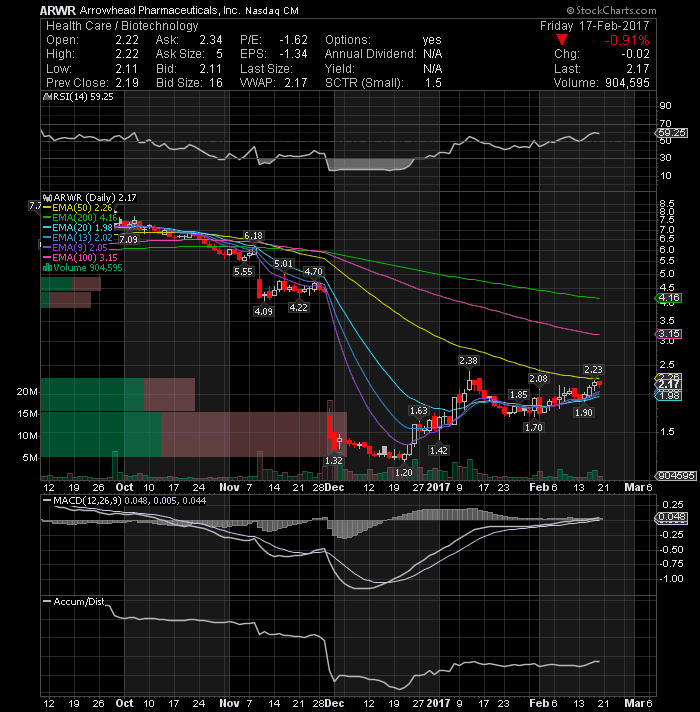Click the Options yes value
Viewport: 700px width, 712px height.
pyautogui.click(x=432, y=40)
